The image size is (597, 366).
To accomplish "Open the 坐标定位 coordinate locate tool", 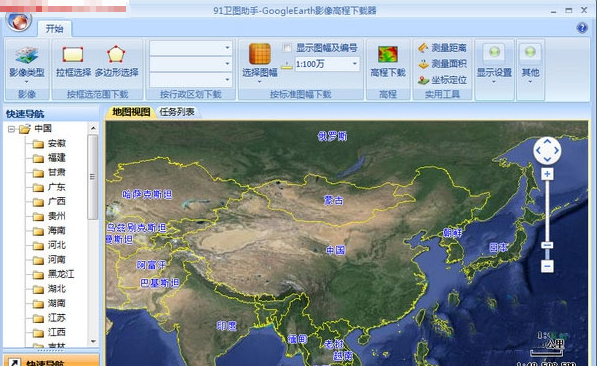I will click(x=442, y=80).
